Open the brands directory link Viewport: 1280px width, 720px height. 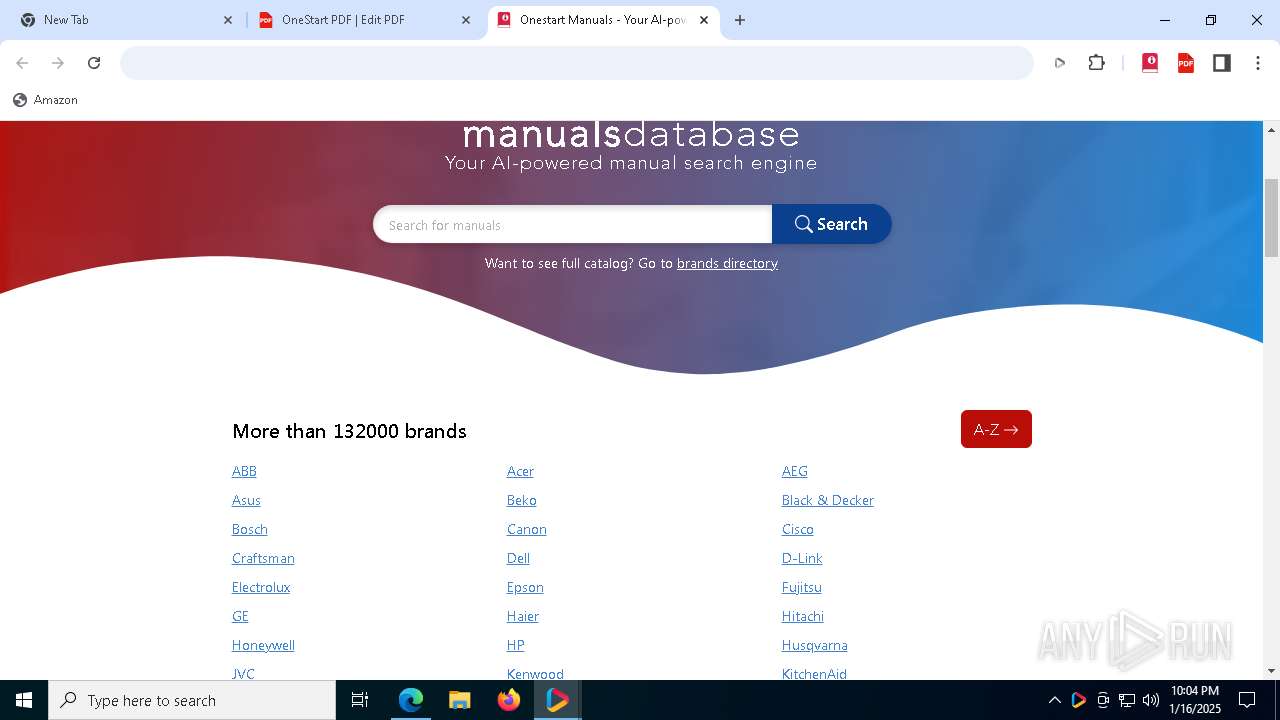[727, 263]
